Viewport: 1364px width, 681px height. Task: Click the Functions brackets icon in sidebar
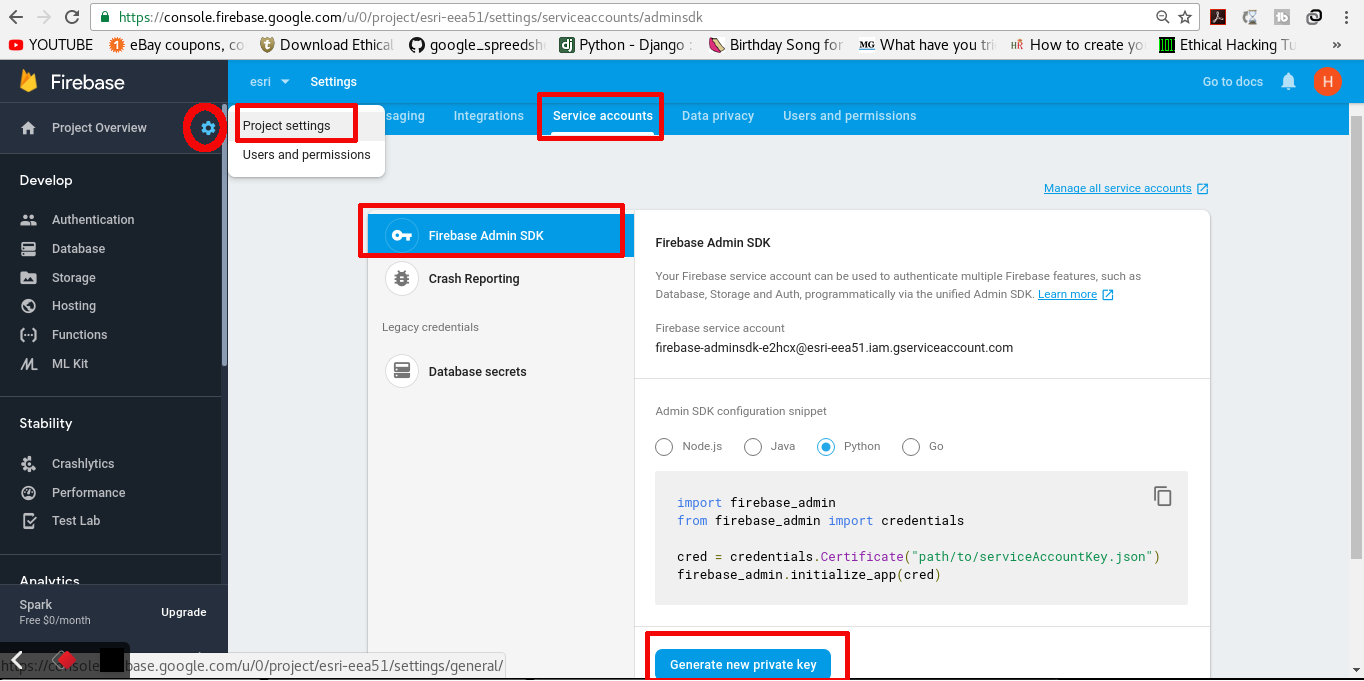tap(29, 335)
